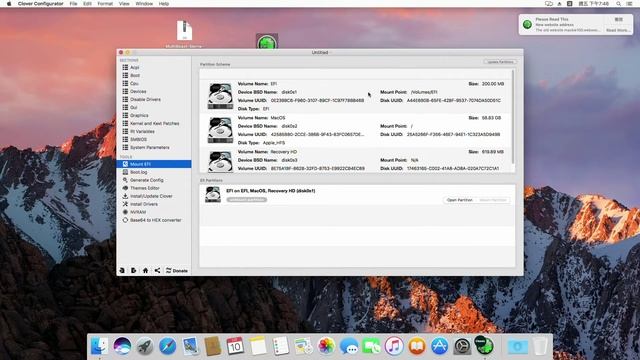Open Notification Center in menu bar

pyautogui.click(x=630, y=4)
